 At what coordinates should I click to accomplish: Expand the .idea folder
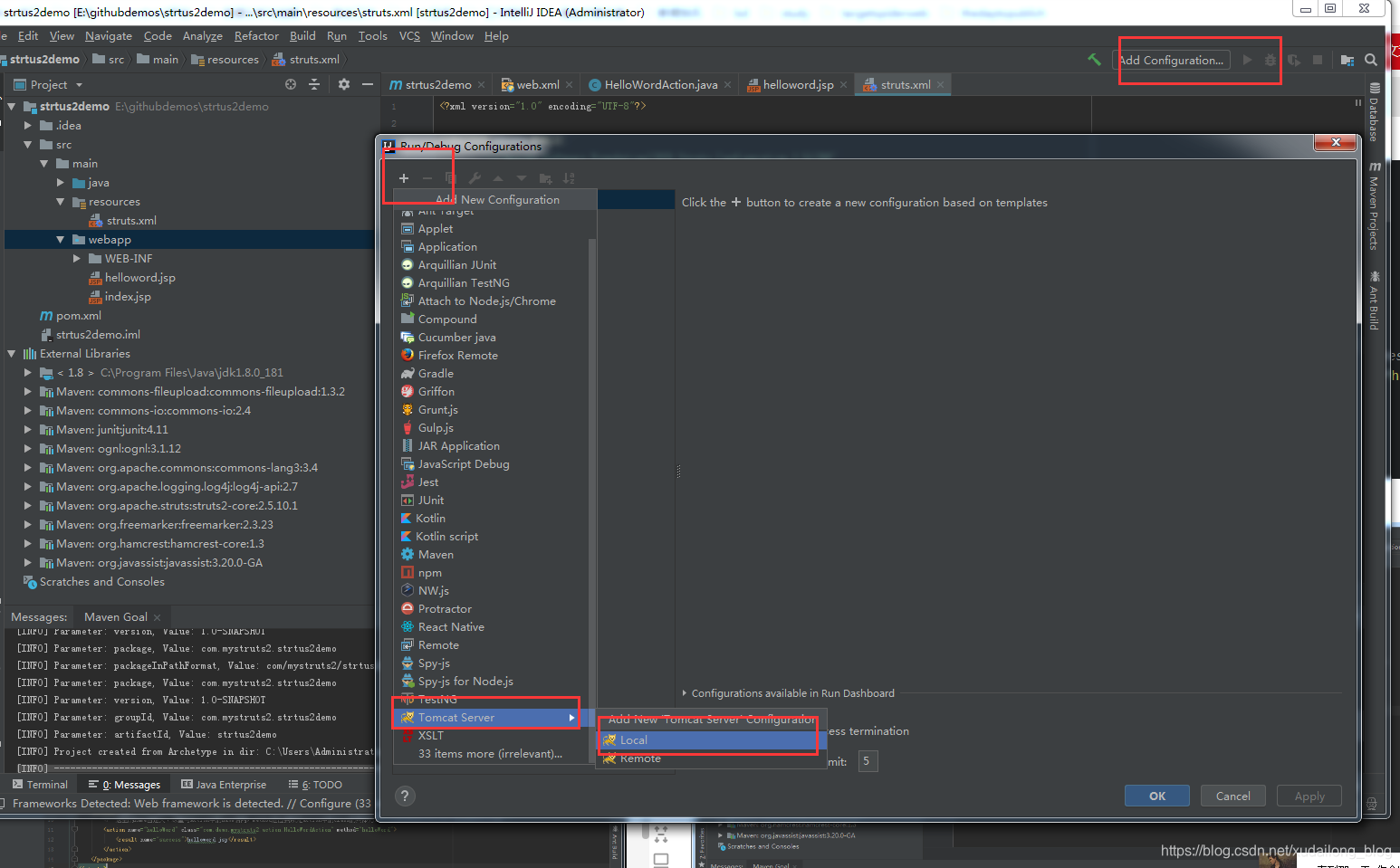point(28,126)
